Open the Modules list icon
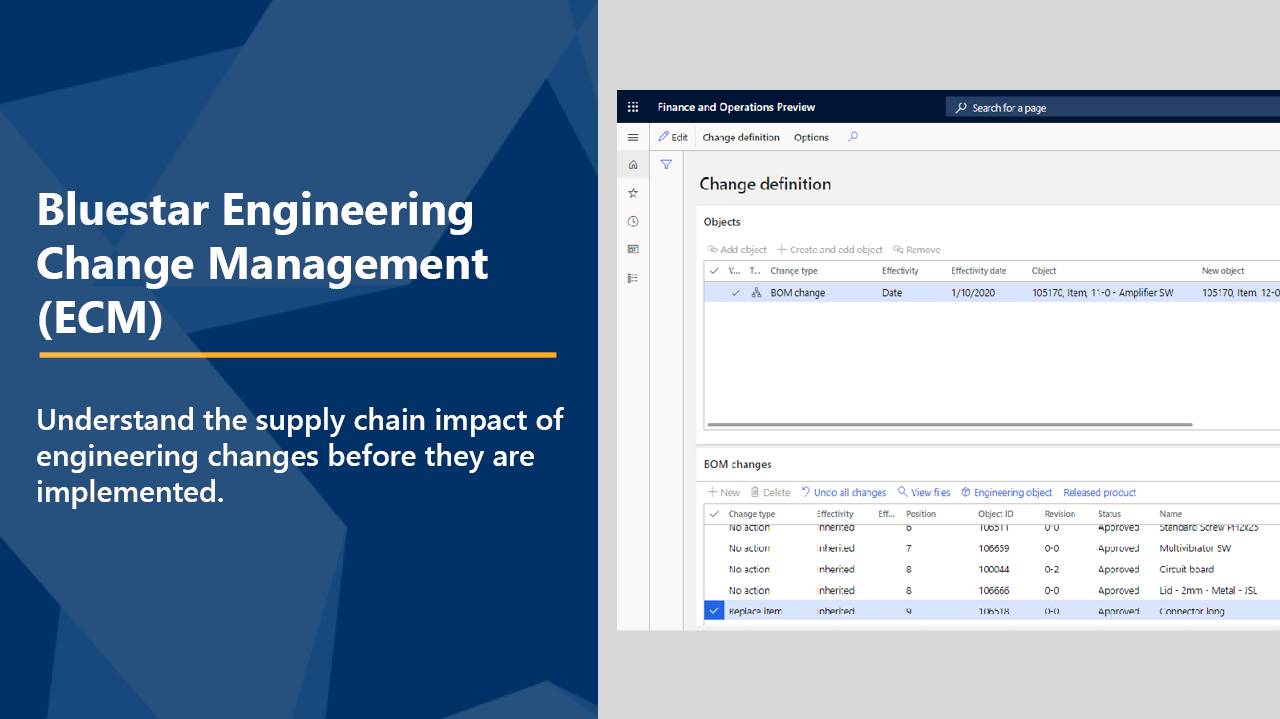Image resolution: width=1280 pixels, height=719 pixels. click(633, 278)
